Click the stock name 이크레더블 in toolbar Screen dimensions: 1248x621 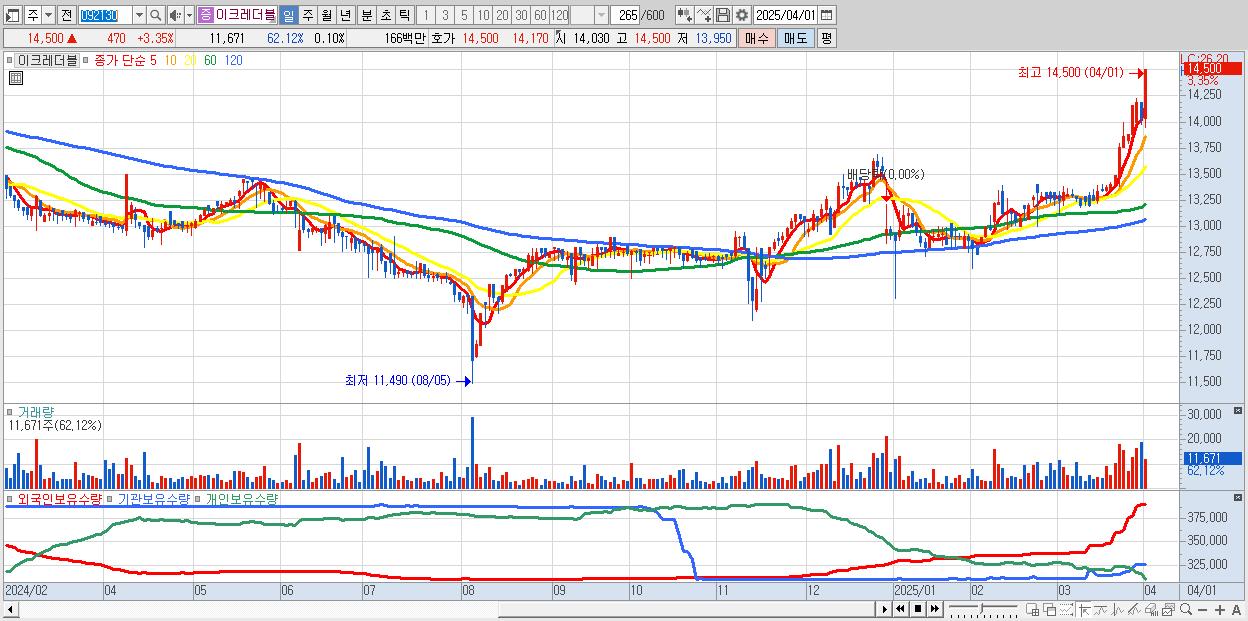tap(246, 15)
